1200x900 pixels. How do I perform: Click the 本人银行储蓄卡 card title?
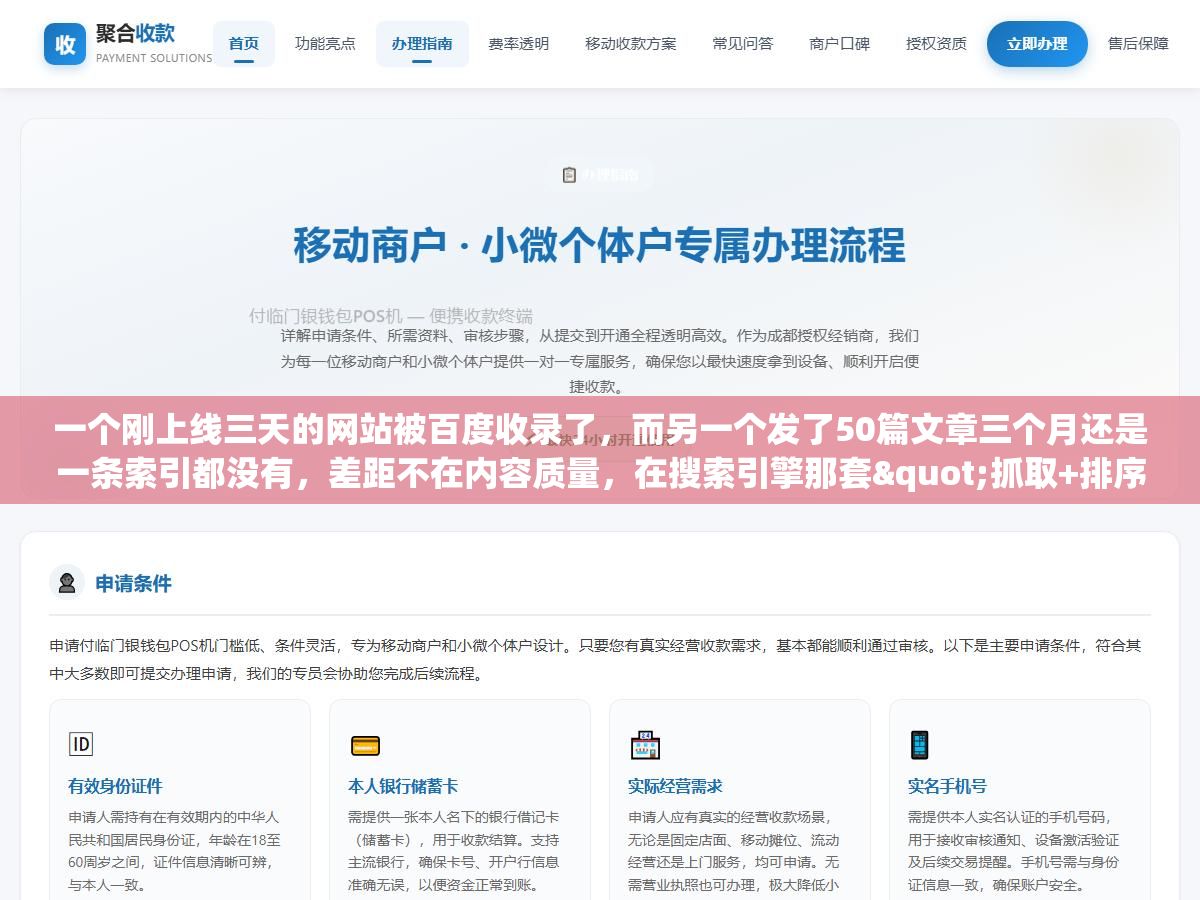[403, 786]
